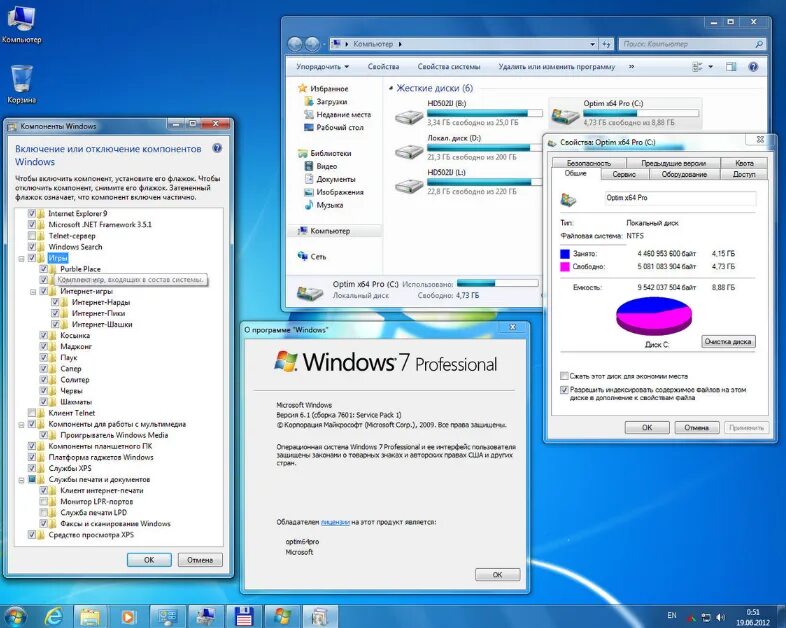The width and height of the screenshot is (786, 628).
Task: Launch Windows Media Player from the taskbar
Action: click(x=128, y=616)
